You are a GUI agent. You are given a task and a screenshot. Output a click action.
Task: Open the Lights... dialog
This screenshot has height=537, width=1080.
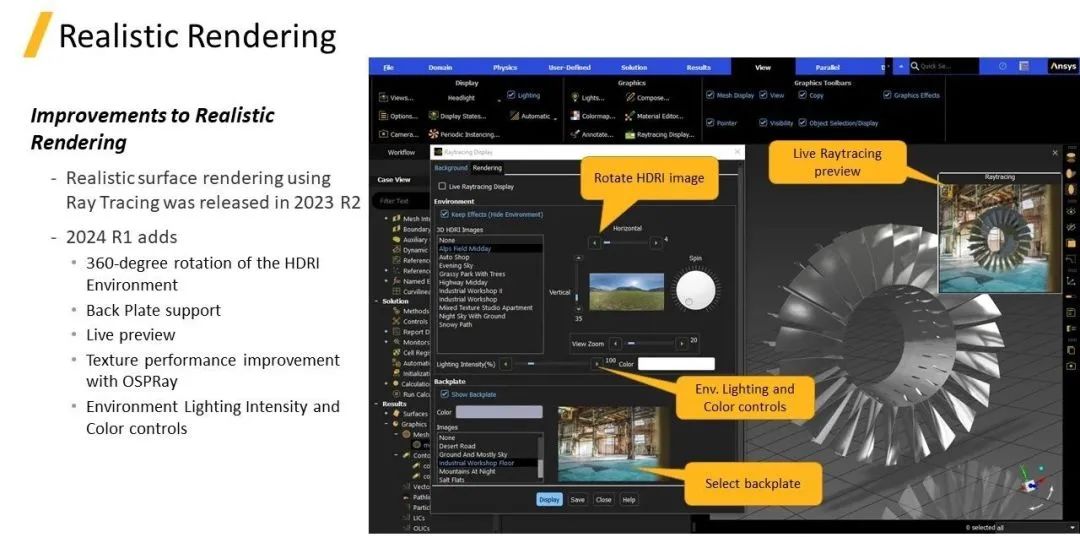[x=588, y=98]
